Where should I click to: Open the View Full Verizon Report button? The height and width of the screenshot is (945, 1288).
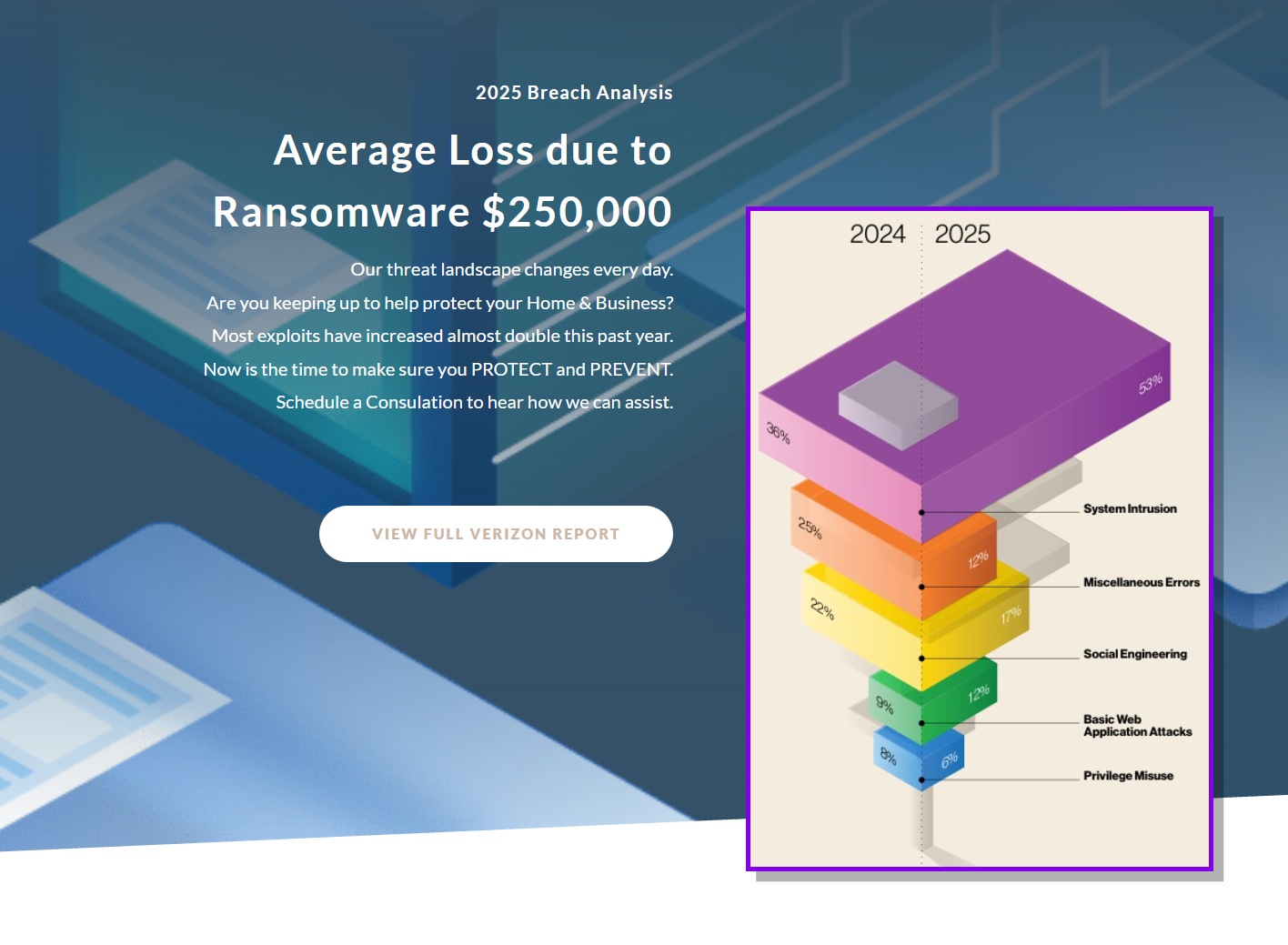(496, 534)
